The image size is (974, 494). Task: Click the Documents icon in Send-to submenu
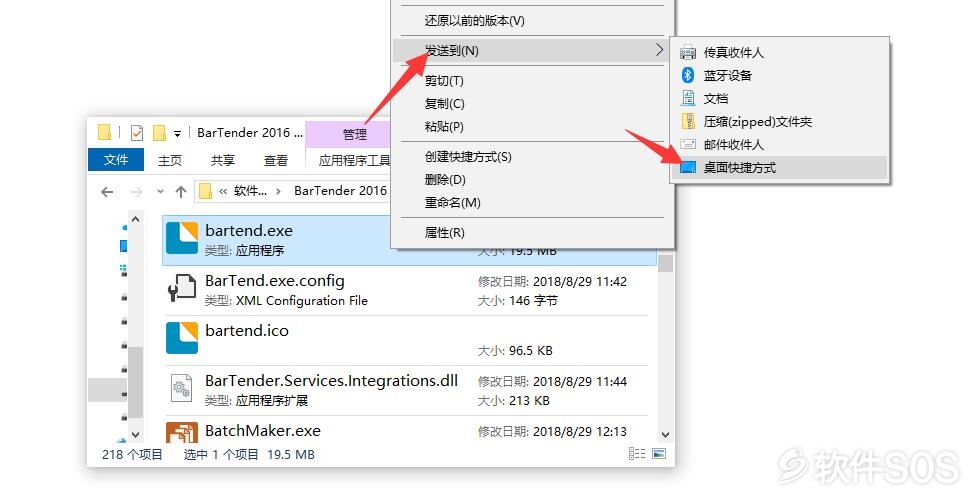coord(688,98)
